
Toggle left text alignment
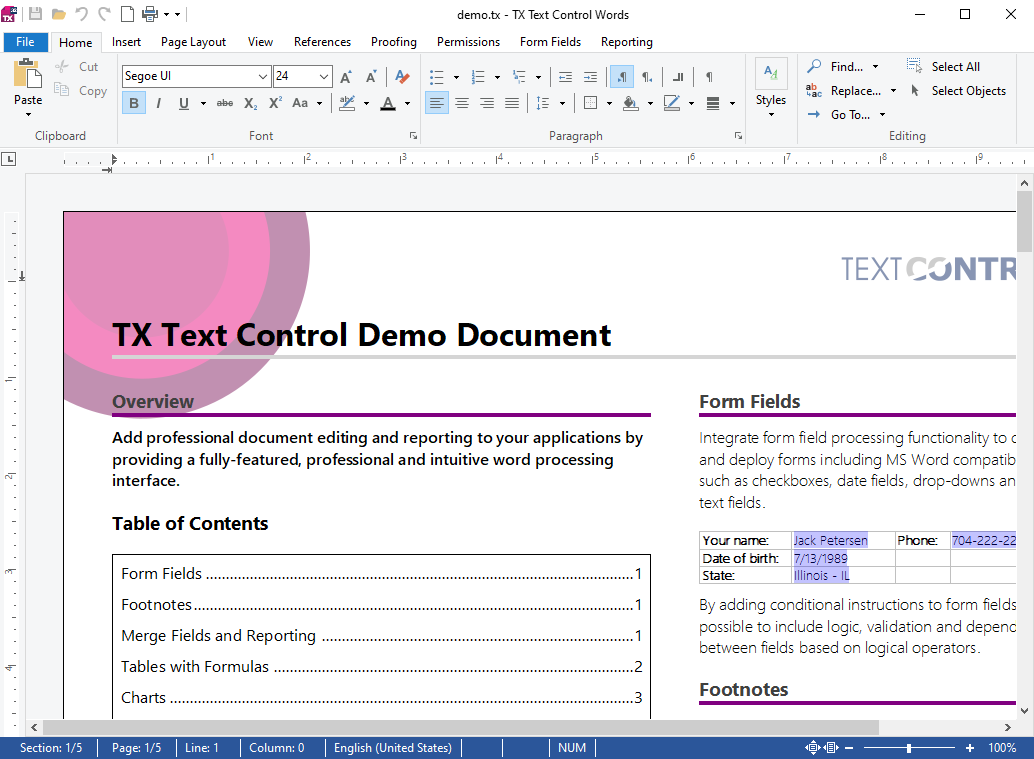click(x=436, y=103)
